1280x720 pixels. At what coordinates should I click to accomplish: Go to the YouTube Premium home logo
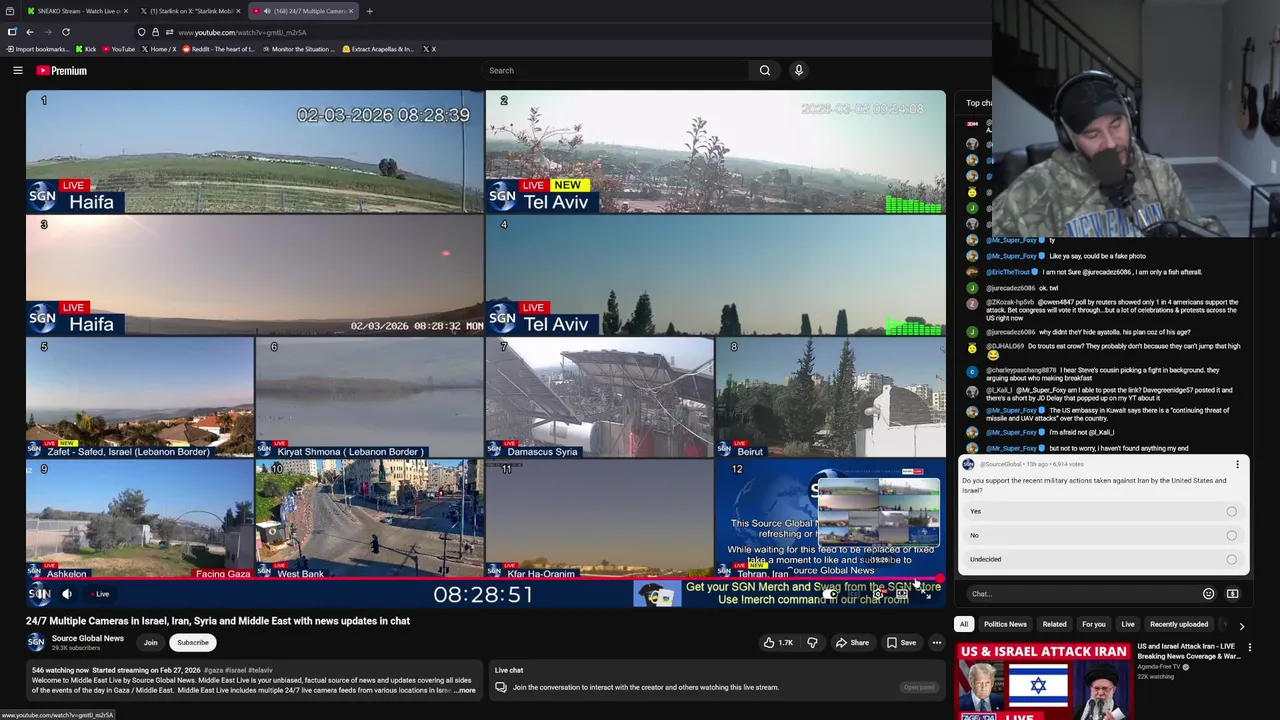62,70
